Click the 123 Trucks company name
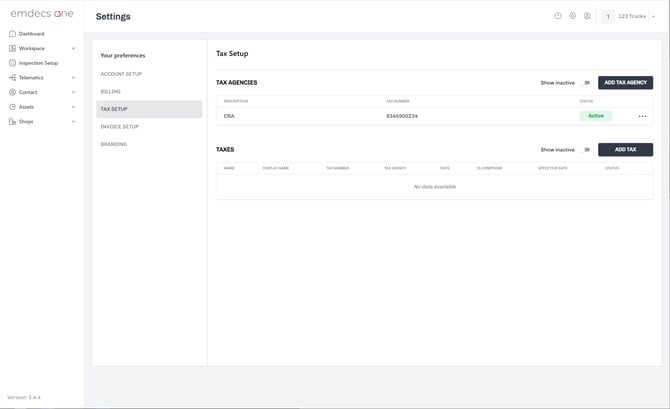The height and width of the screenshot is (409, 670). point(632,16)
